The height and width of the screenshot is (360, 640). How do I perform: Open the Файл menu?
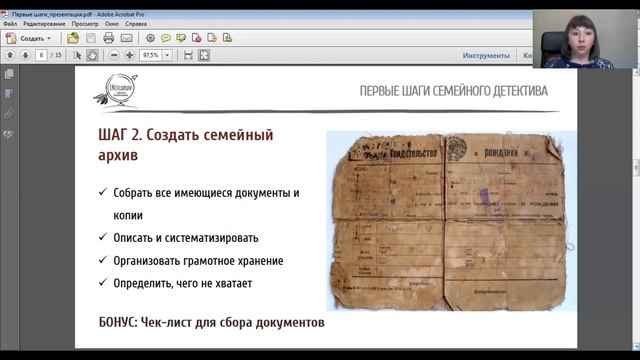(10, 24)
